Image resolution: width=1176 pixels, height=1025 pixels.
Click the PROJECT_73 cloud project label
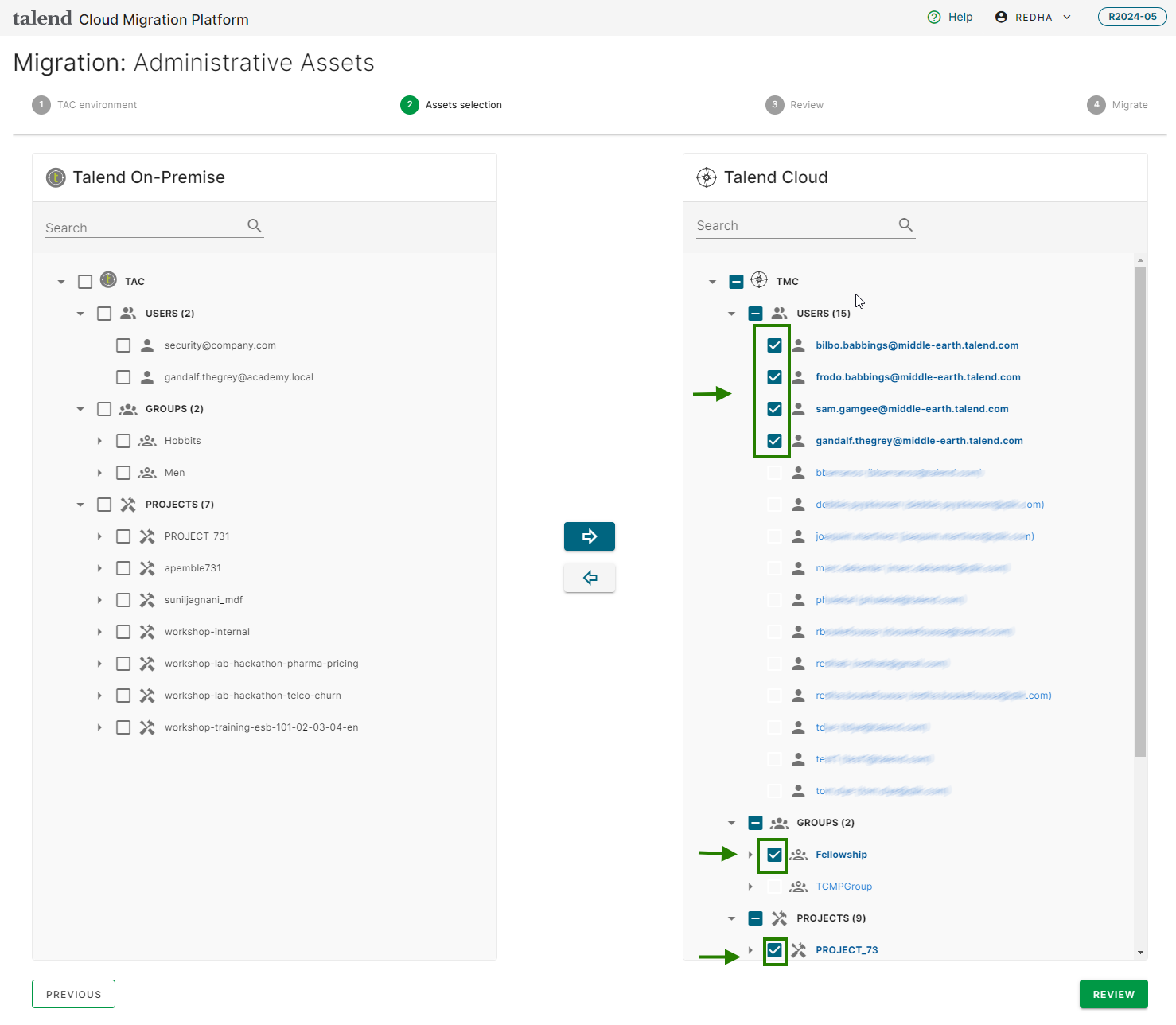pos(847,950)
